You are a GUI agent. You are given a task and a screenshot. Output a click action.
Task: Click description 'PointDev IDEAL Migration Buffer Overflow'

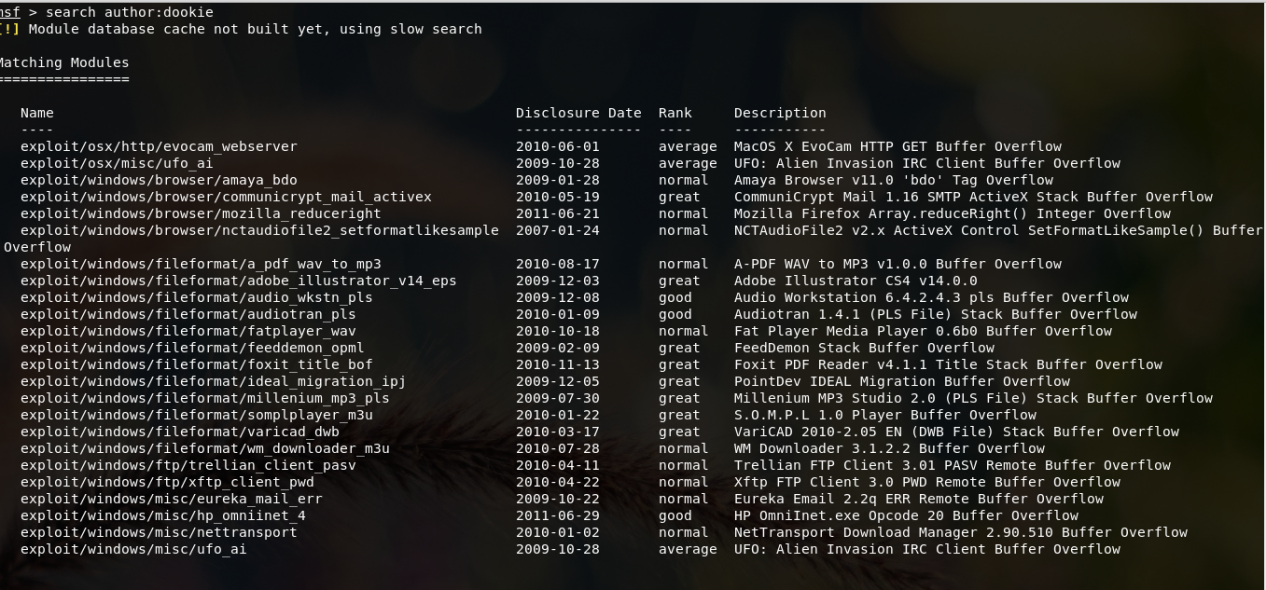pos(902,381)
